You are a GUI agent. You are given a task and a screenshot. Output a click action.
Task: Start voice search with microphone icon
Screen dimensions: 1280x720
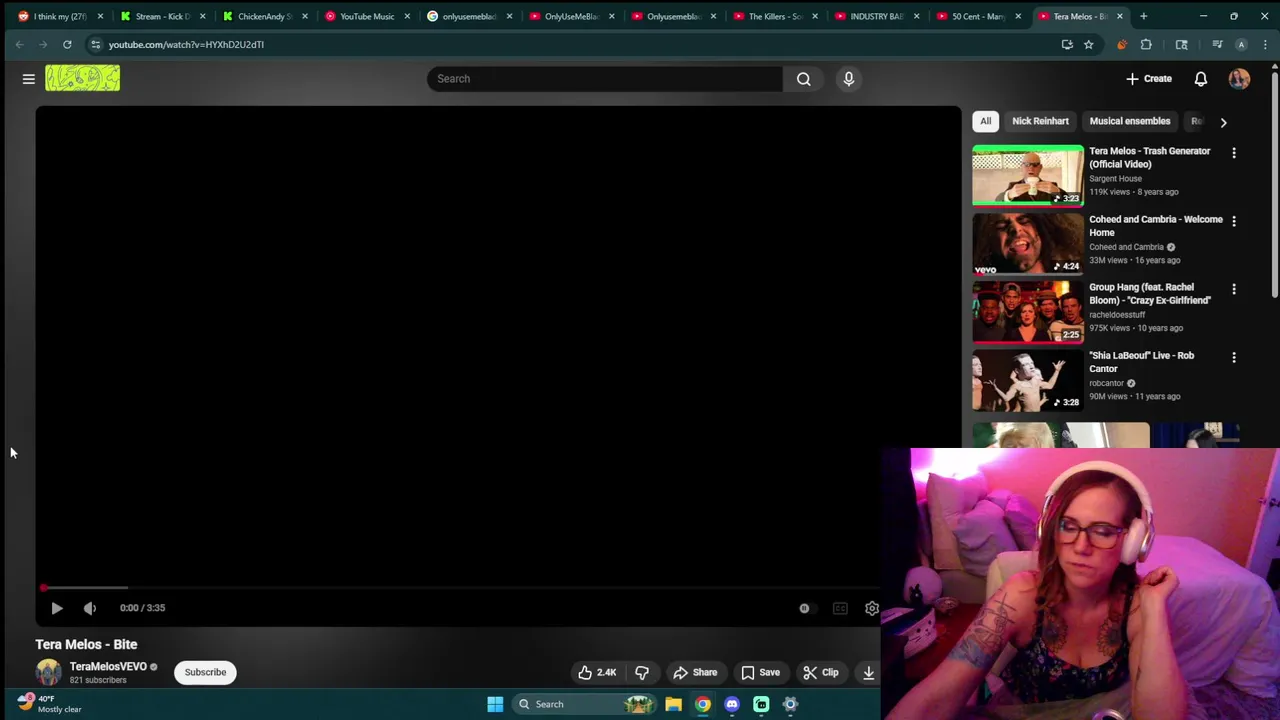[x=849, y=79]
